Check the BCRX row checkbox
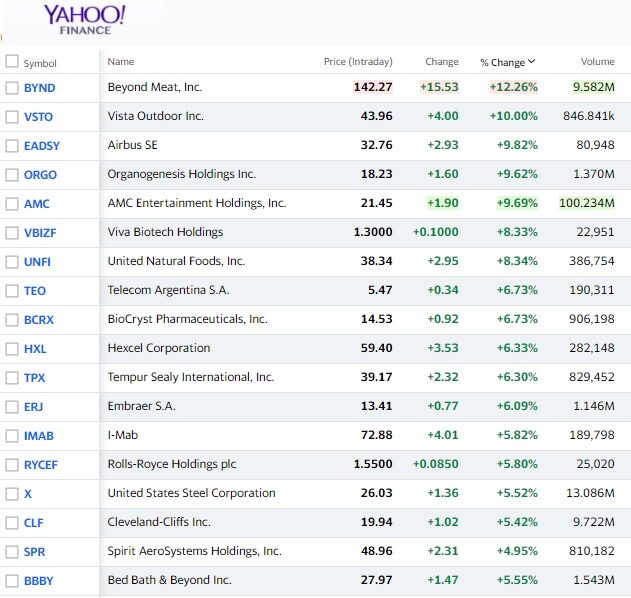The width and height of the screenshot is (631, 598). [12, 320]
